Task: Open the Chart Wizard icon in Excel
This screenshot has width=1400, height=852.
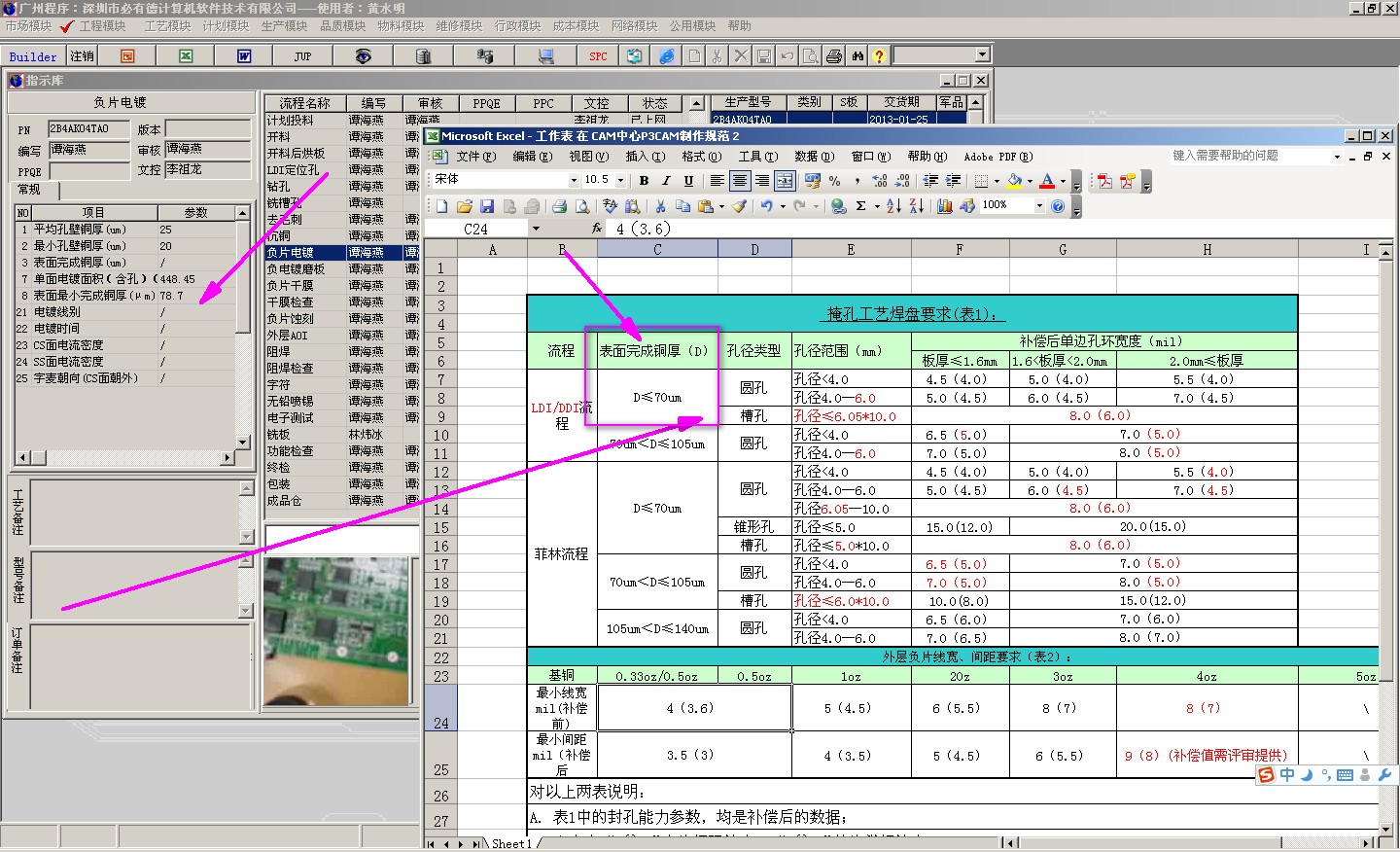Action: (x=944, y=206)
